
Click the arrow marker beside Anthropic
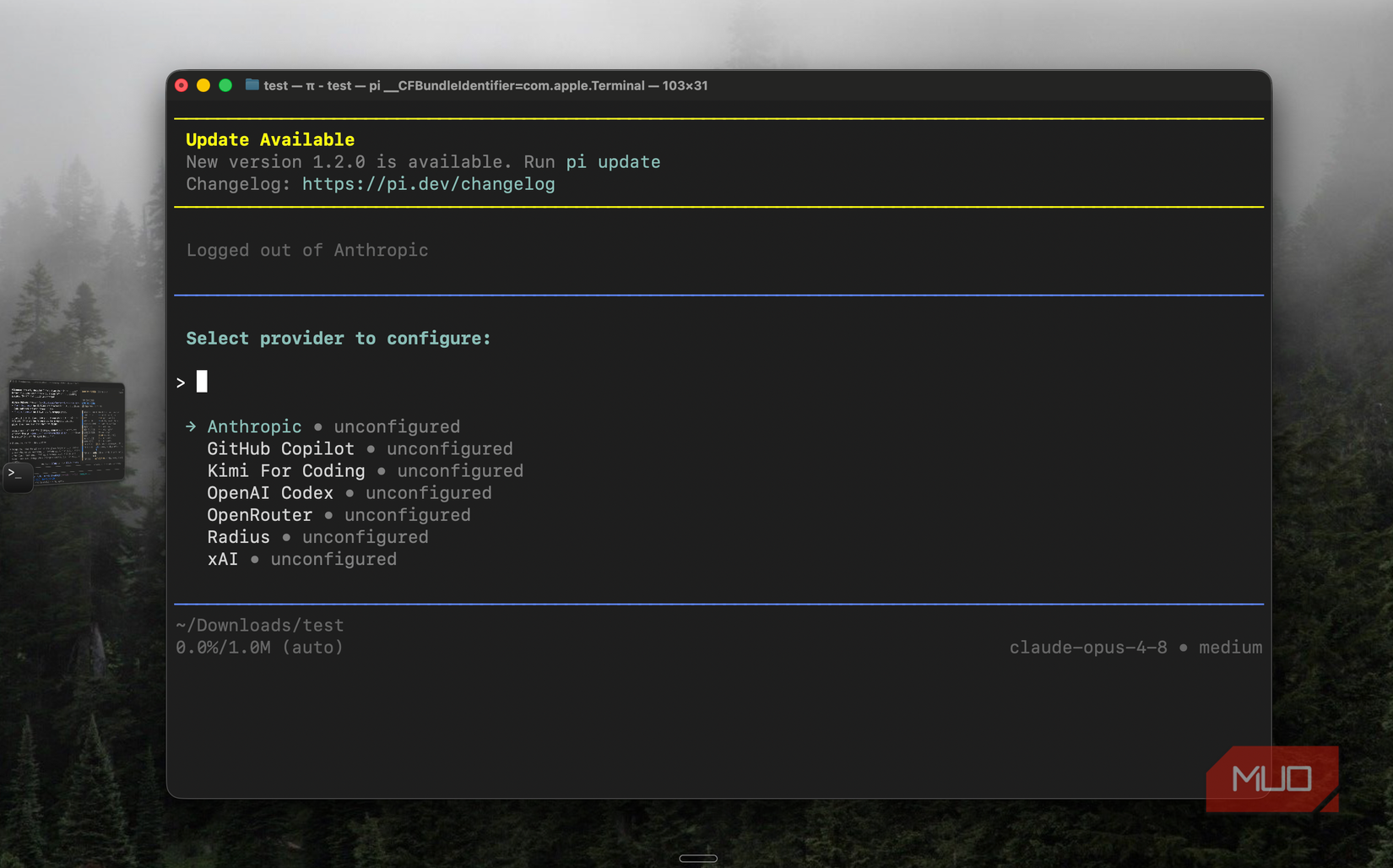[x=191, y=426]
